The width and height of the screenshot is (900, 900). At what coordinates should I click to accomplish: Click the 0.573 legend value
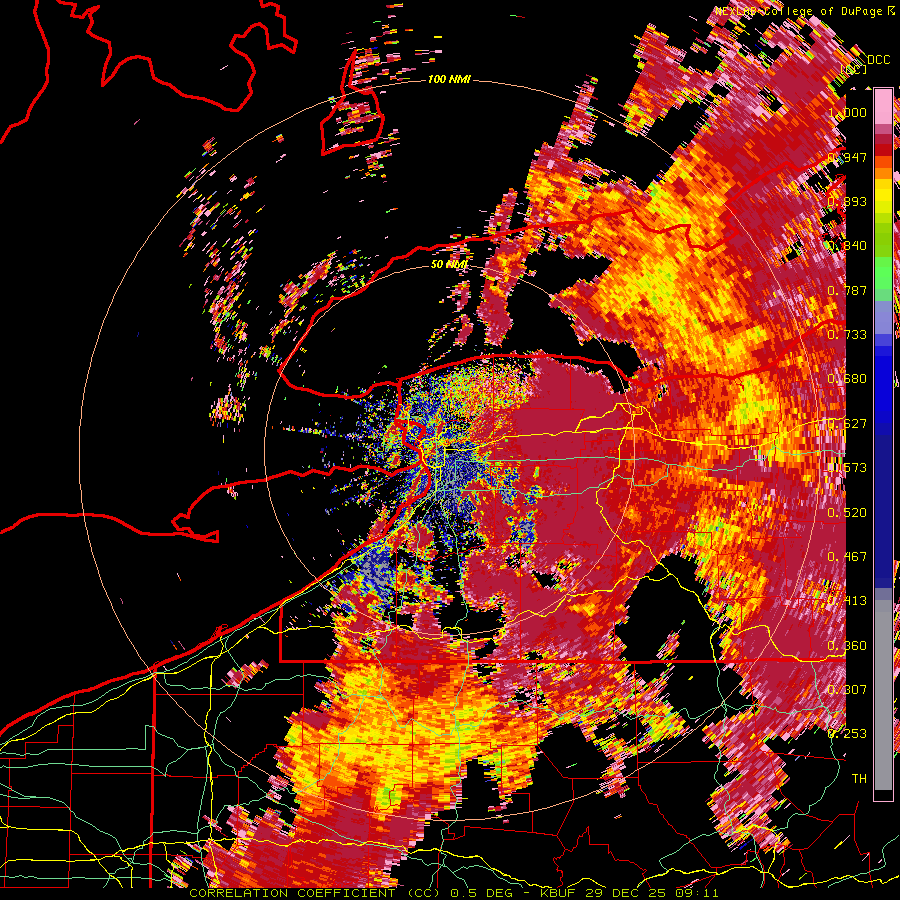point(847,468)
